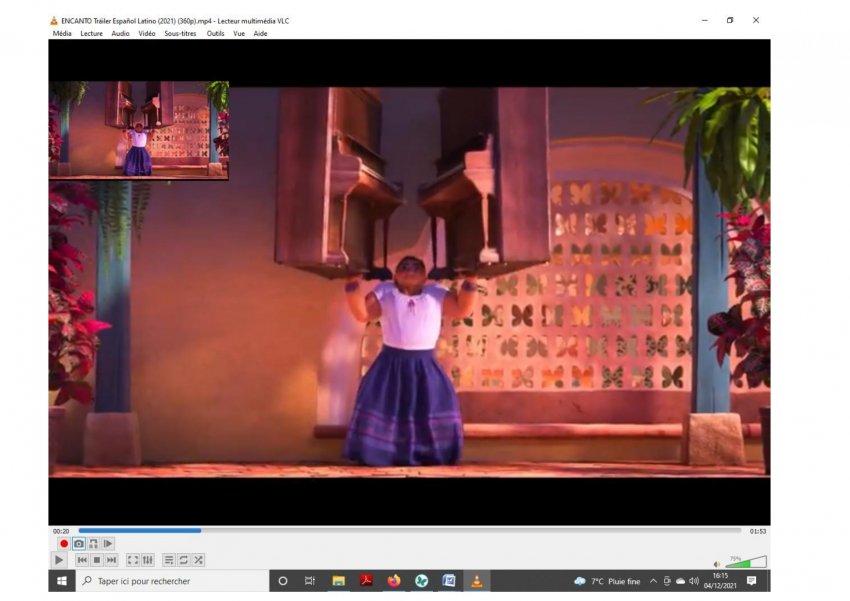
Task: Show the playlist panel
Action: coord(169,560)
